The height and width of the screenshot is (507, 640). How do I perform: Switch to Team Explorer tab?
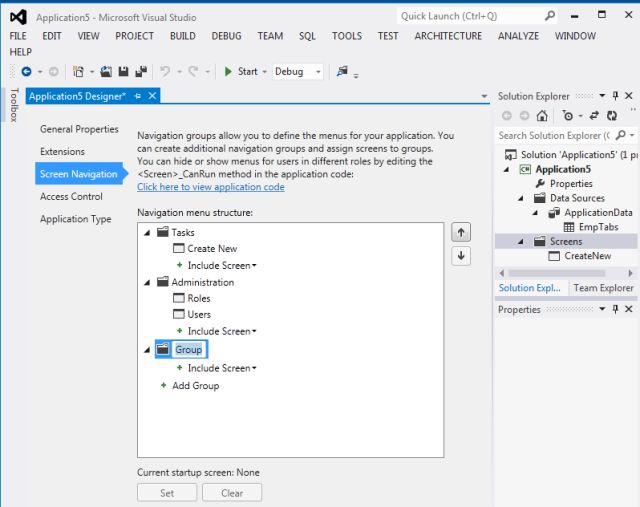point(603,288)
